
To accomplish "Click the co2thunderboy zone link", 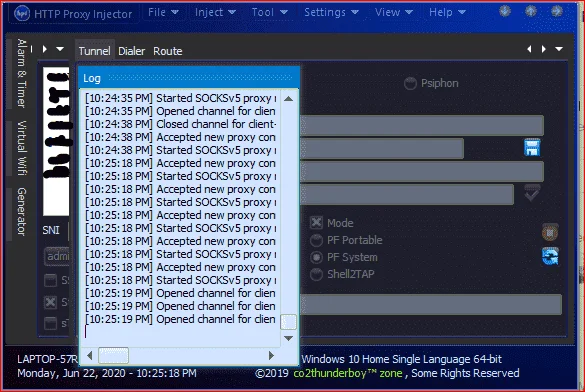I will click(x=348, y=373).
